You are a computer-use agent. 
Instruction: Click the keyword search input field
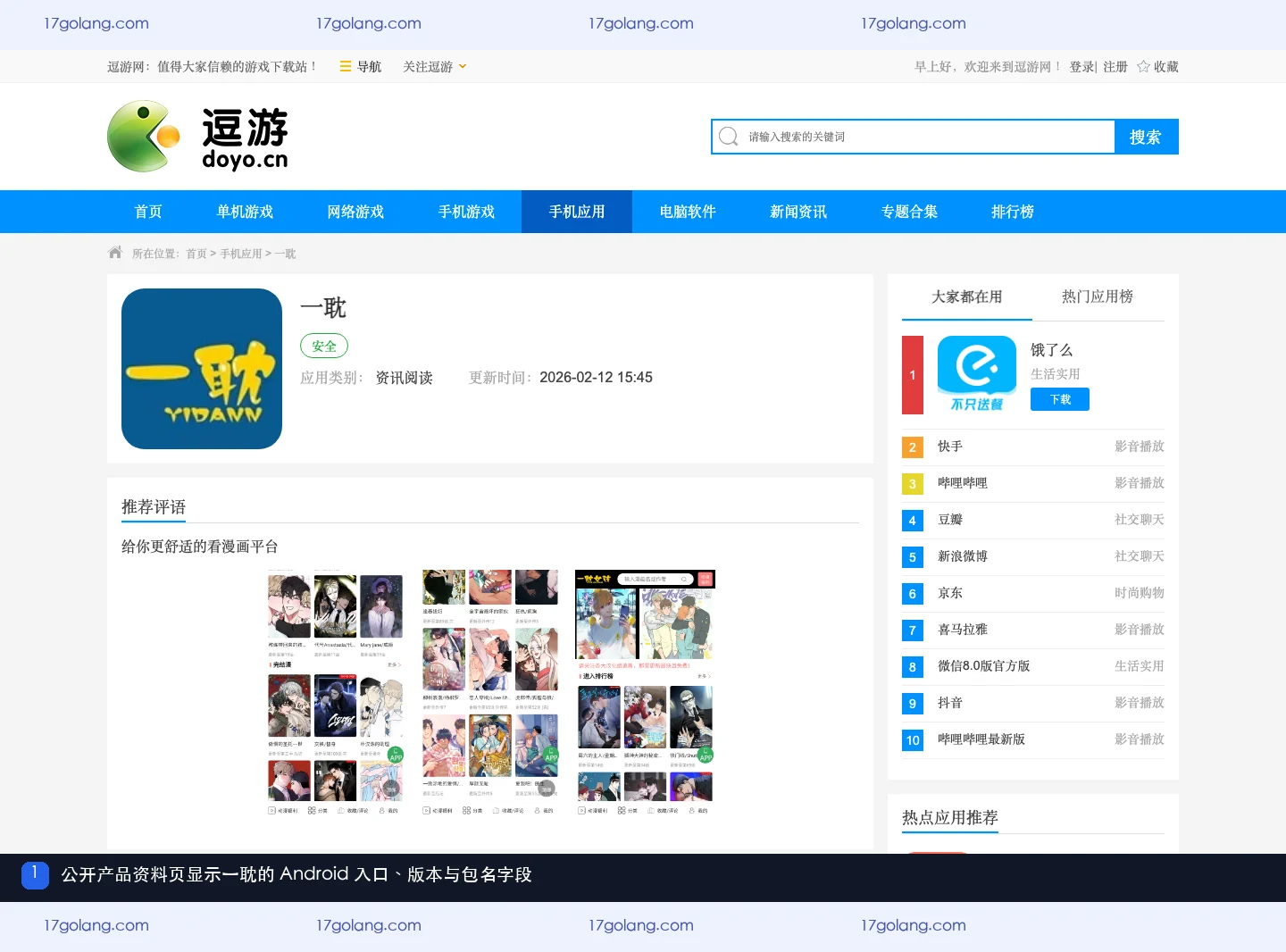tap(914, 137)
